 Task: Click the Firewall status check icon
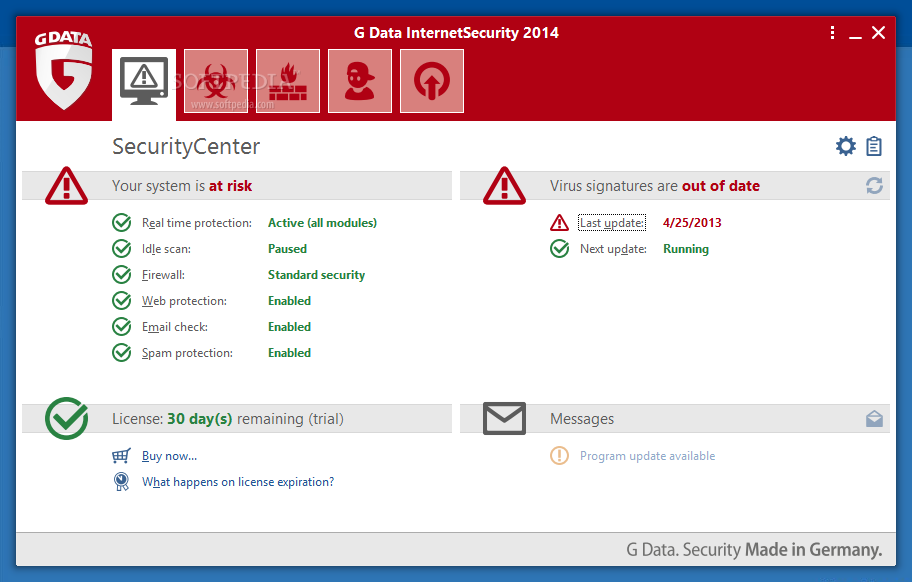pyautogui.click(x=122, y=274)
